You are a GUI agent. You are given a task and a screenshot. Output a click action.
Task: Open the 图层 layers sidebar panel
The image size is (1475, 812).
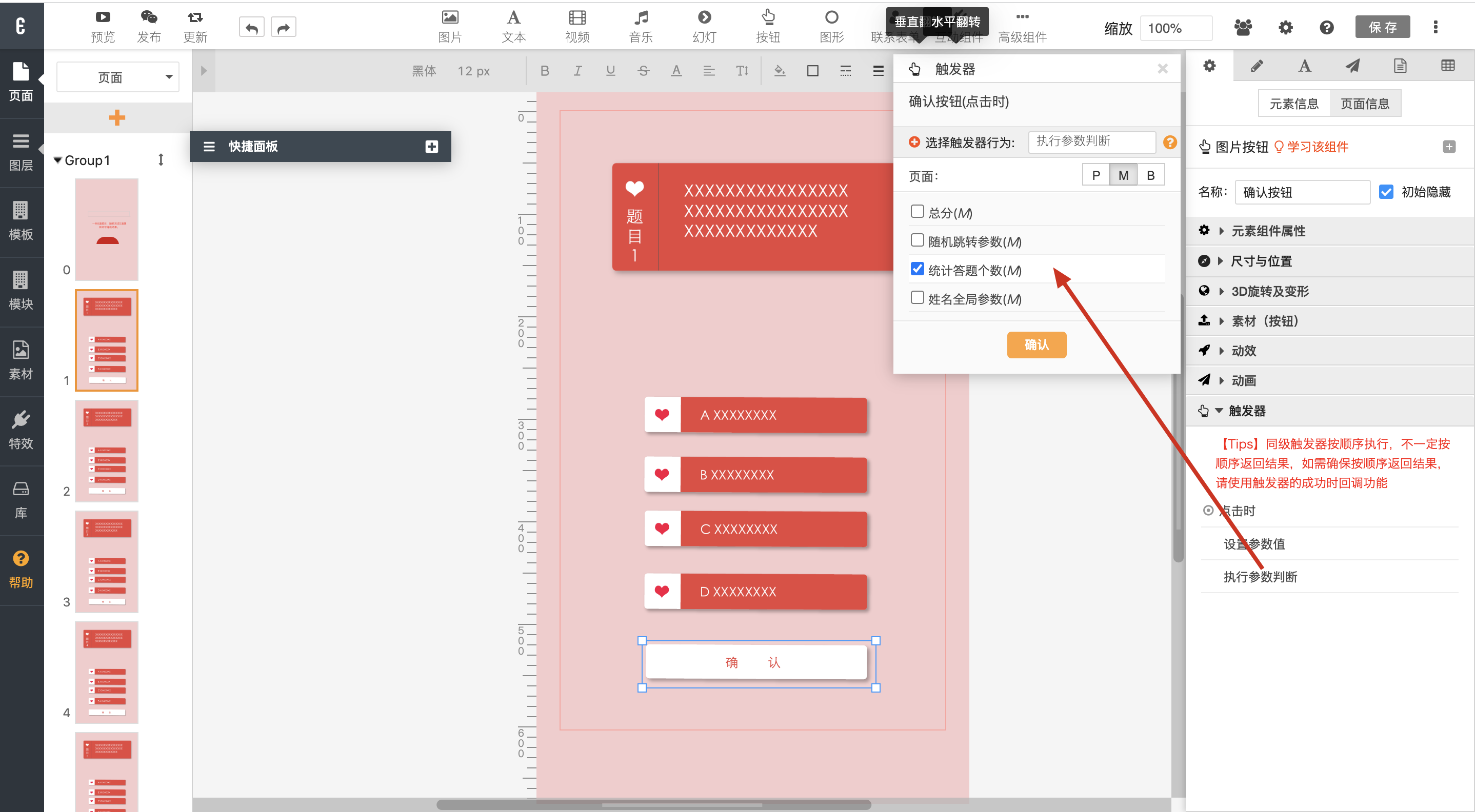click(x=21, y=152)
